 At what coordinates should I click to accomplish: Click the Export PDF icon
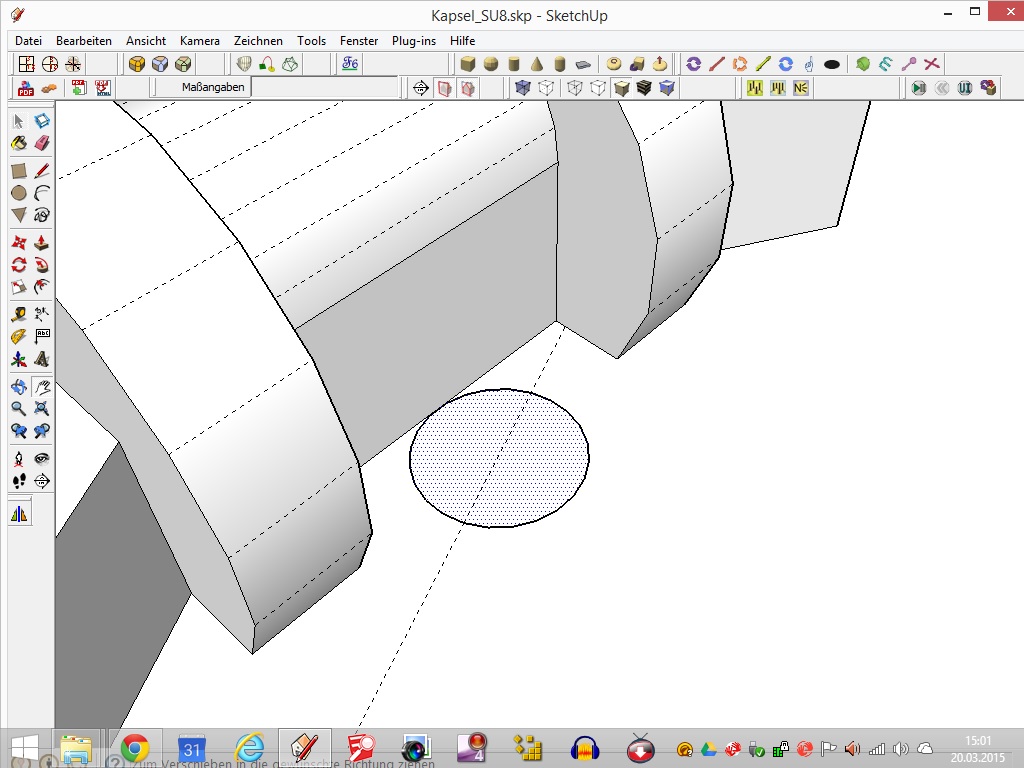pos(26,88)
